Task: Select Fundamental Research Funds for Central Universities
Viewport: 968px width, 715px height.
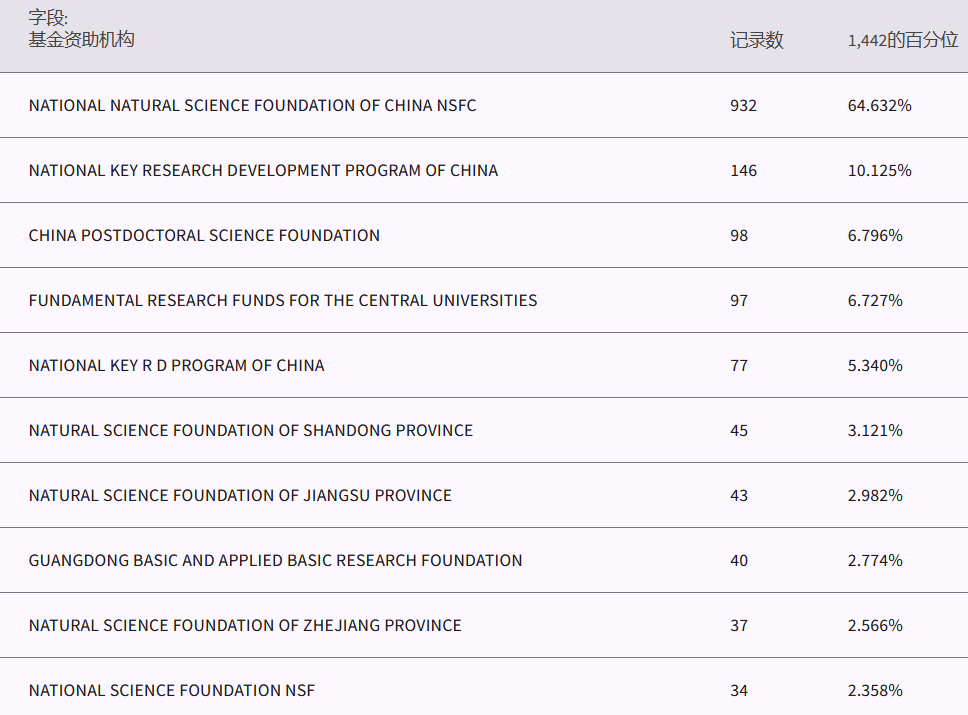Action: pyautogui.click(x=283, y=300)
